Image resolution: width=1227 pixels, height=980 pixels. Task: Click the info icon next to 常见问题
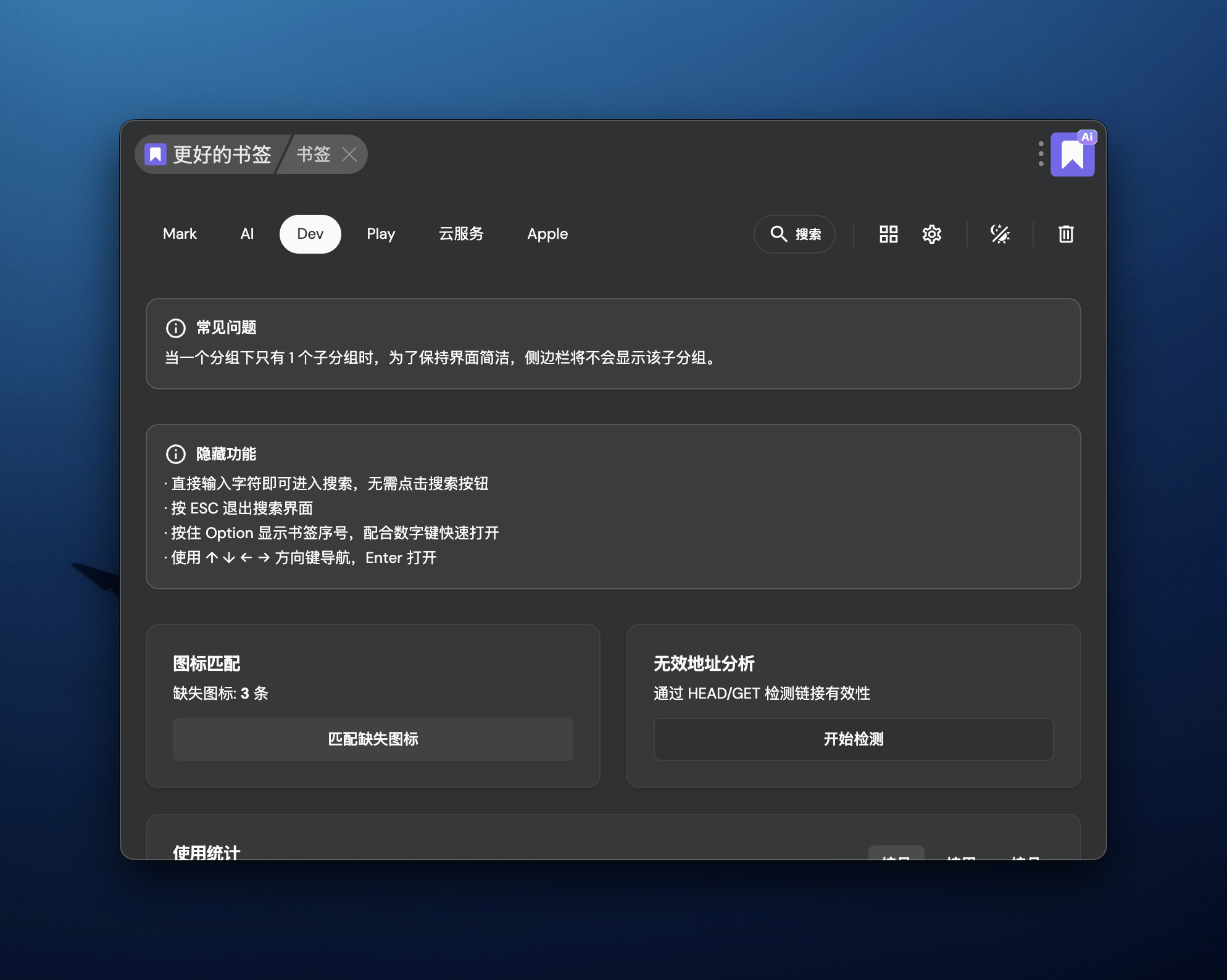[176, 328]
